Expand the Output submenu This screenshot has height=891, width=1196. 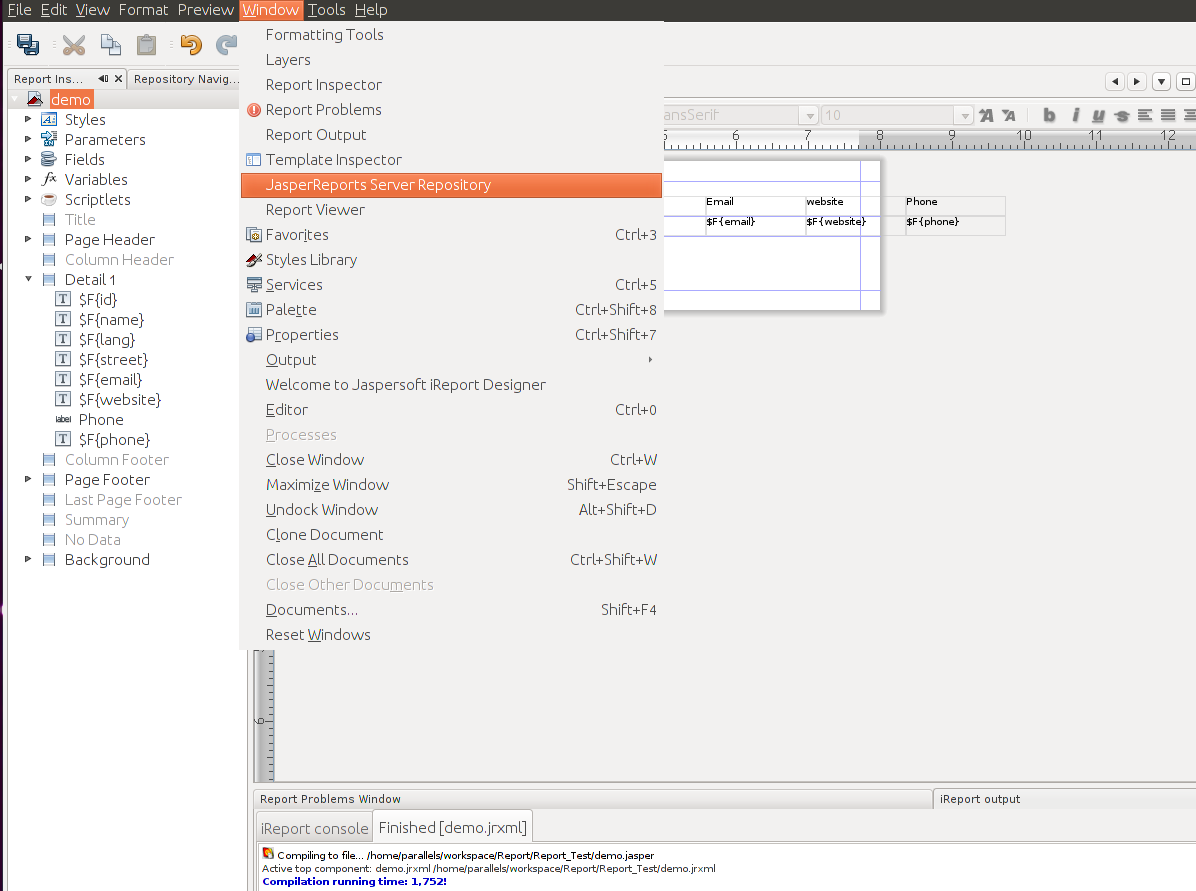(452, 360)
